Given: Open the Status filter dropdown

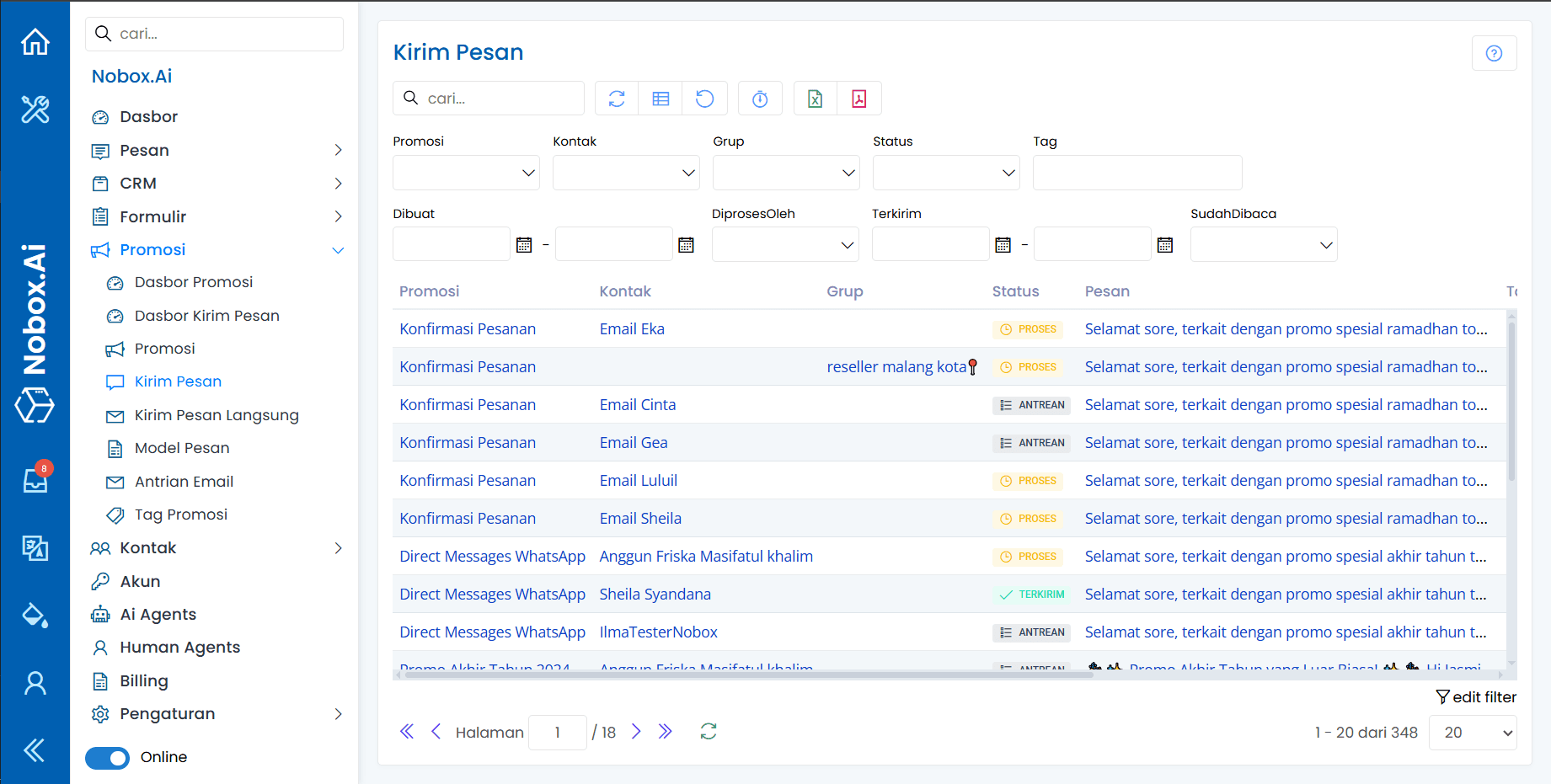Looking at the screenshot, I should 946,173.
